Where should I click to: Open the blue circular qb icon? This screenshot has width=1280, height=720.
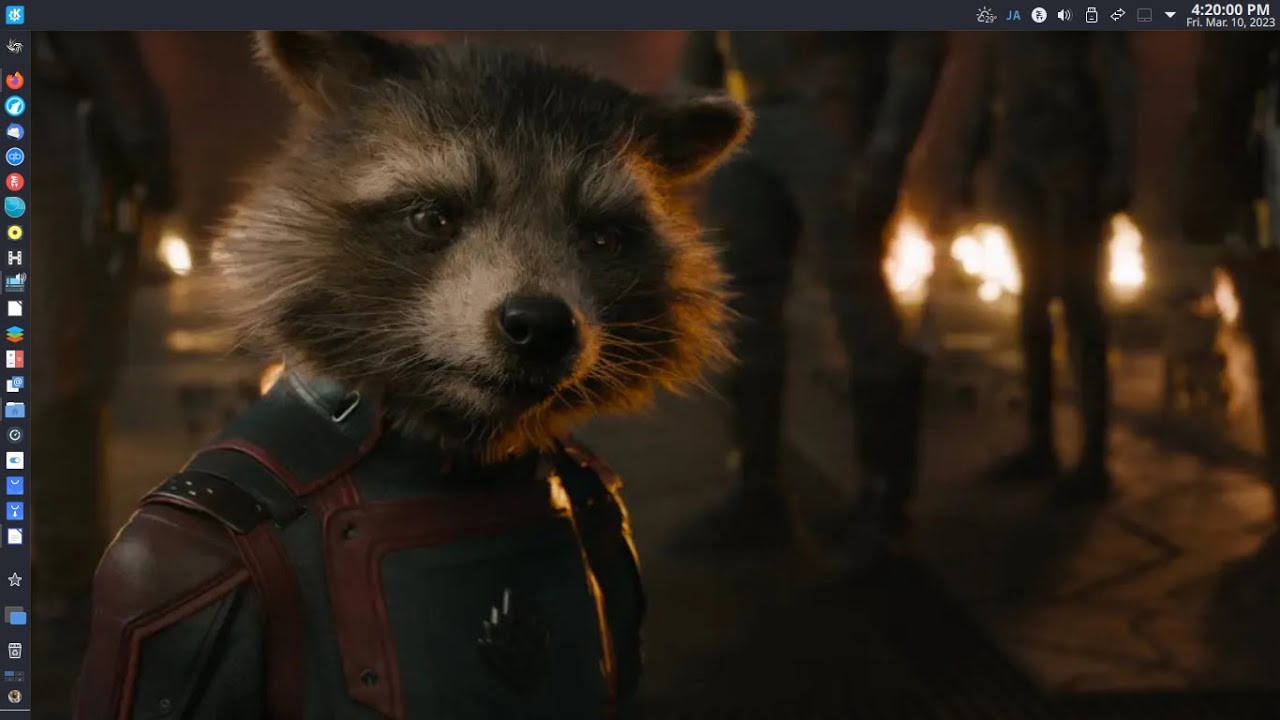point(15,157)
